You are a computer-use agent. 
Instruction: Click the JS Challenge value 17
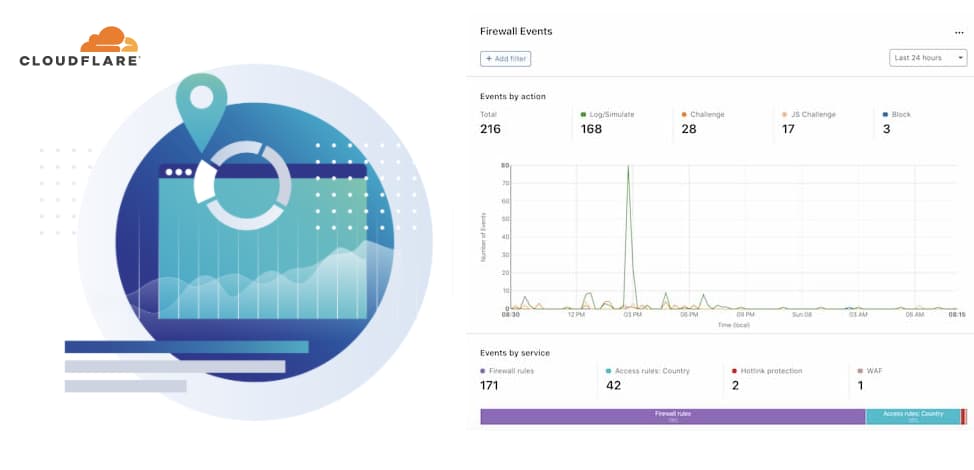click(788, 129)
